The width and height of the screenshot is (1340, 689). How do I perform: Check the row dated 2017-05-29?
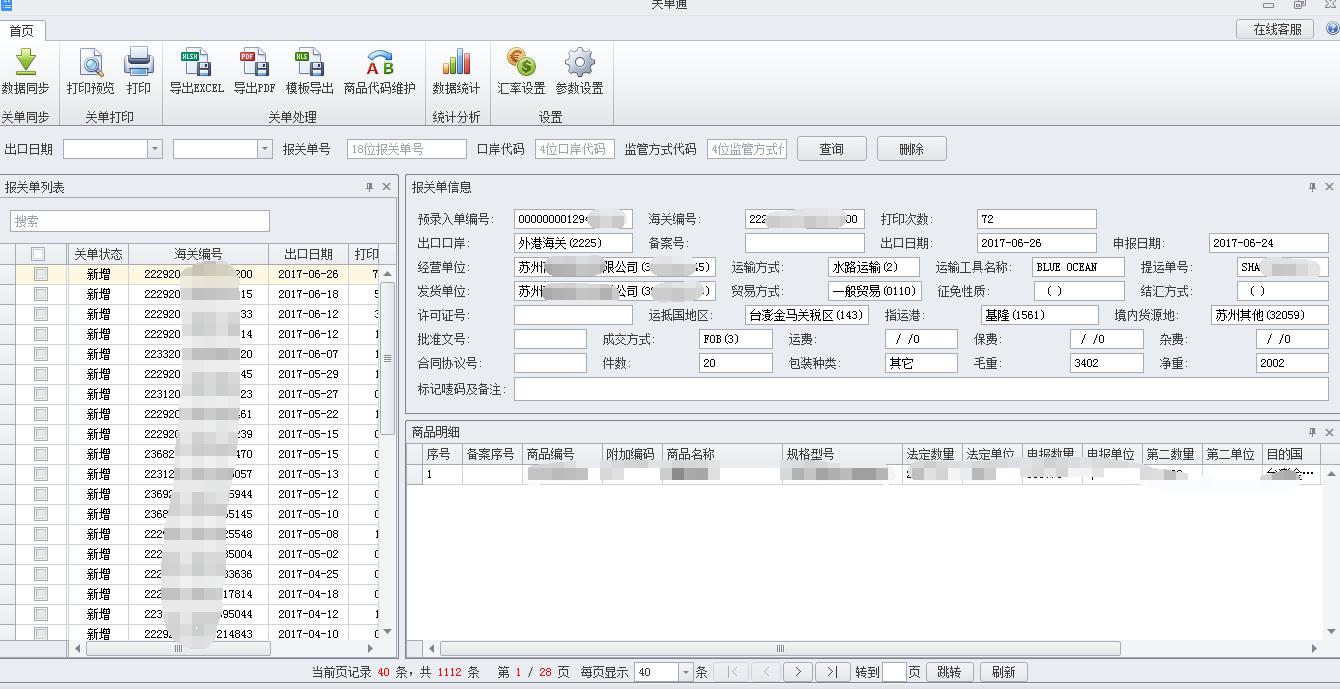click(40, 374)
